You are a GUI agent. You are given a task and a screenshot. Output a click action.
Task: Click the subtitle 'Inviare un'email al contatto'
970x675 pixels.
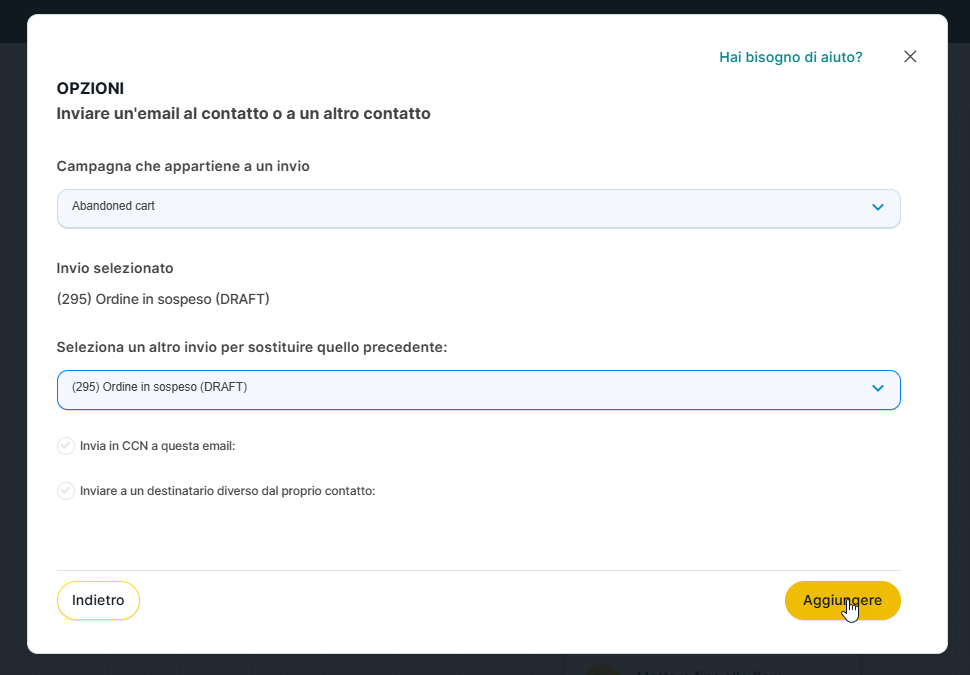point(243,114)
